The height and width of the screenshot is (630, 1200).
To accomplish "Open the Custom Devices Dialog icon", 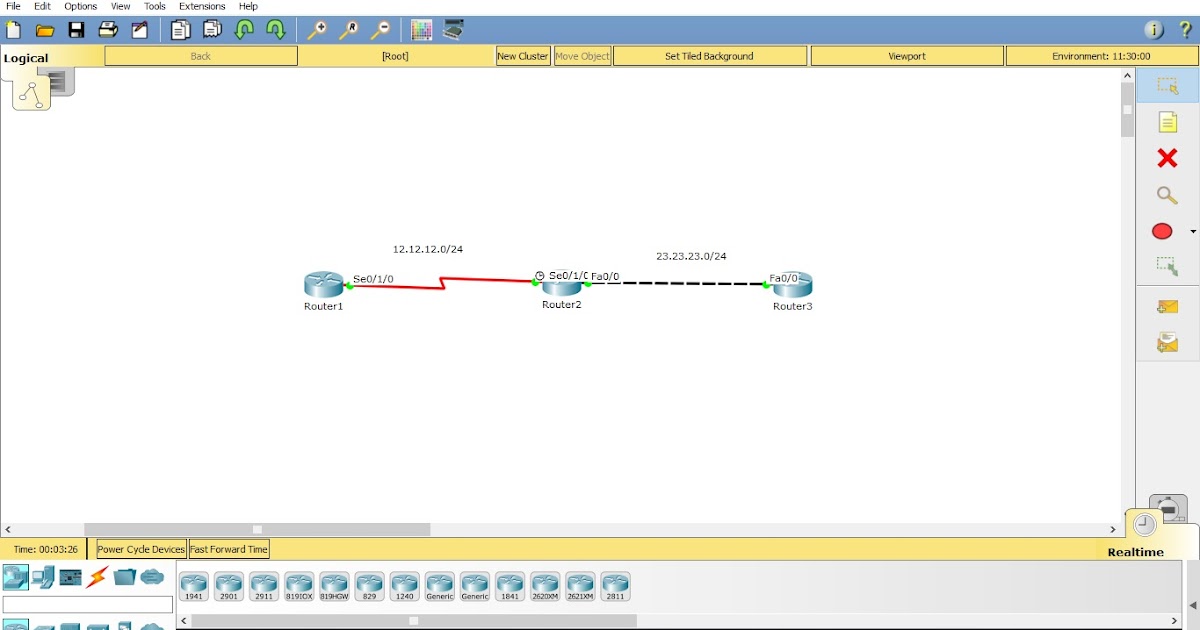I will [453, 30].
